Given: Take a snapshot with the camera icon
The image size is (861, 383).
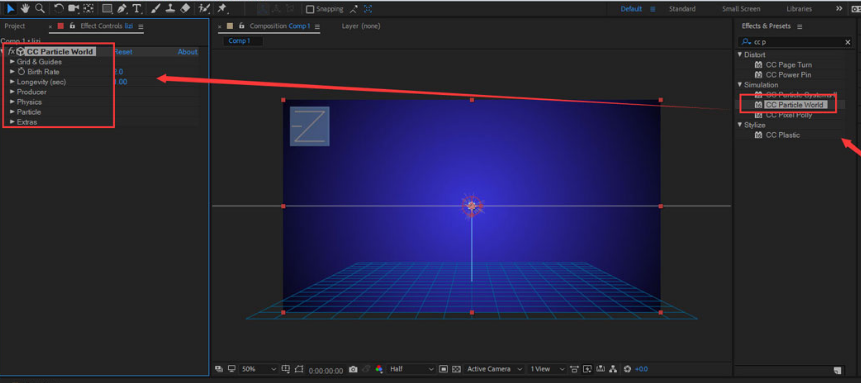Looking at the screenshot, I should (354, 369).
